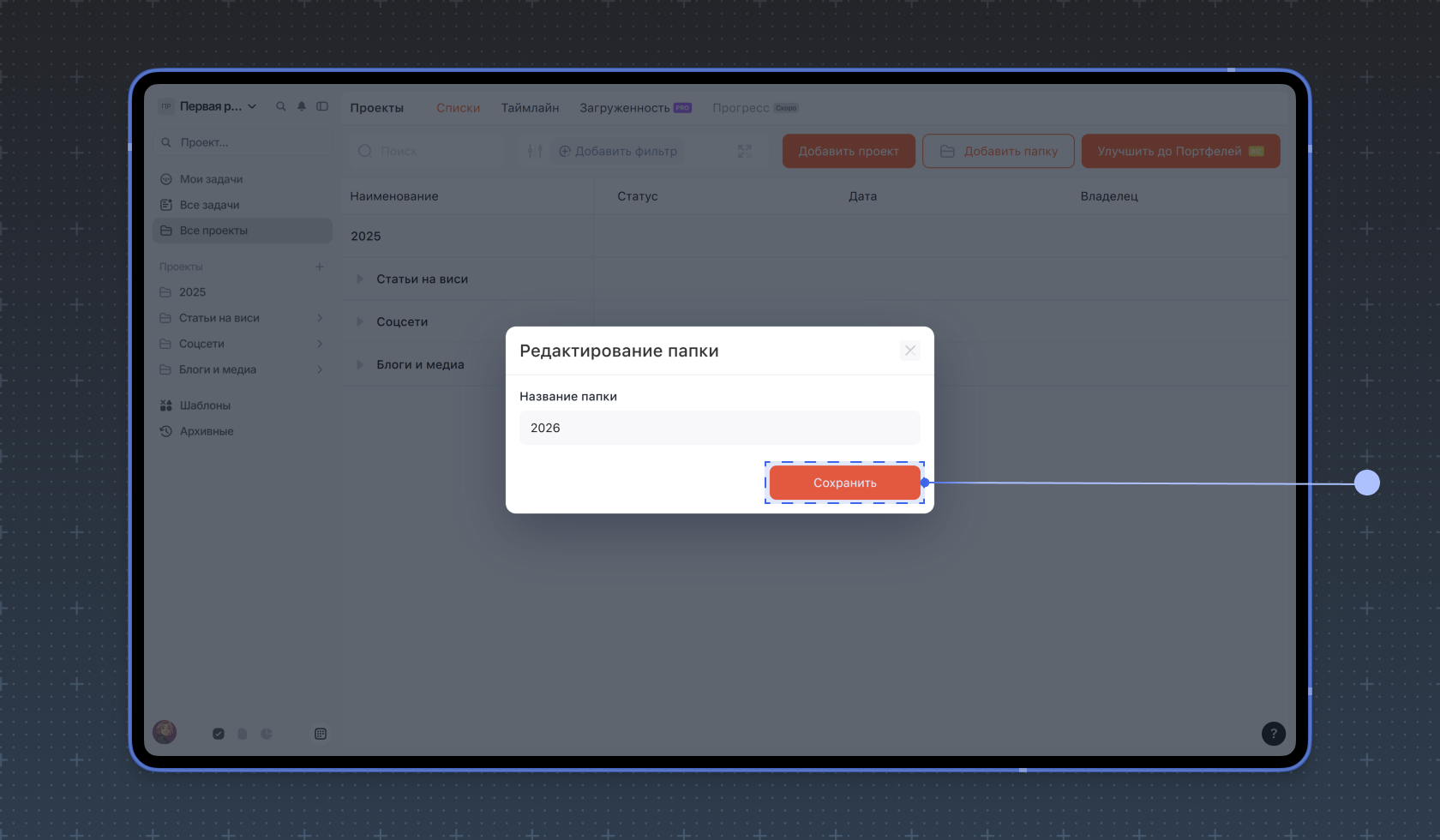Viewport: 1440px width, 840px height.
Task: Open the apps grid icon
Action: coord(321,734)
